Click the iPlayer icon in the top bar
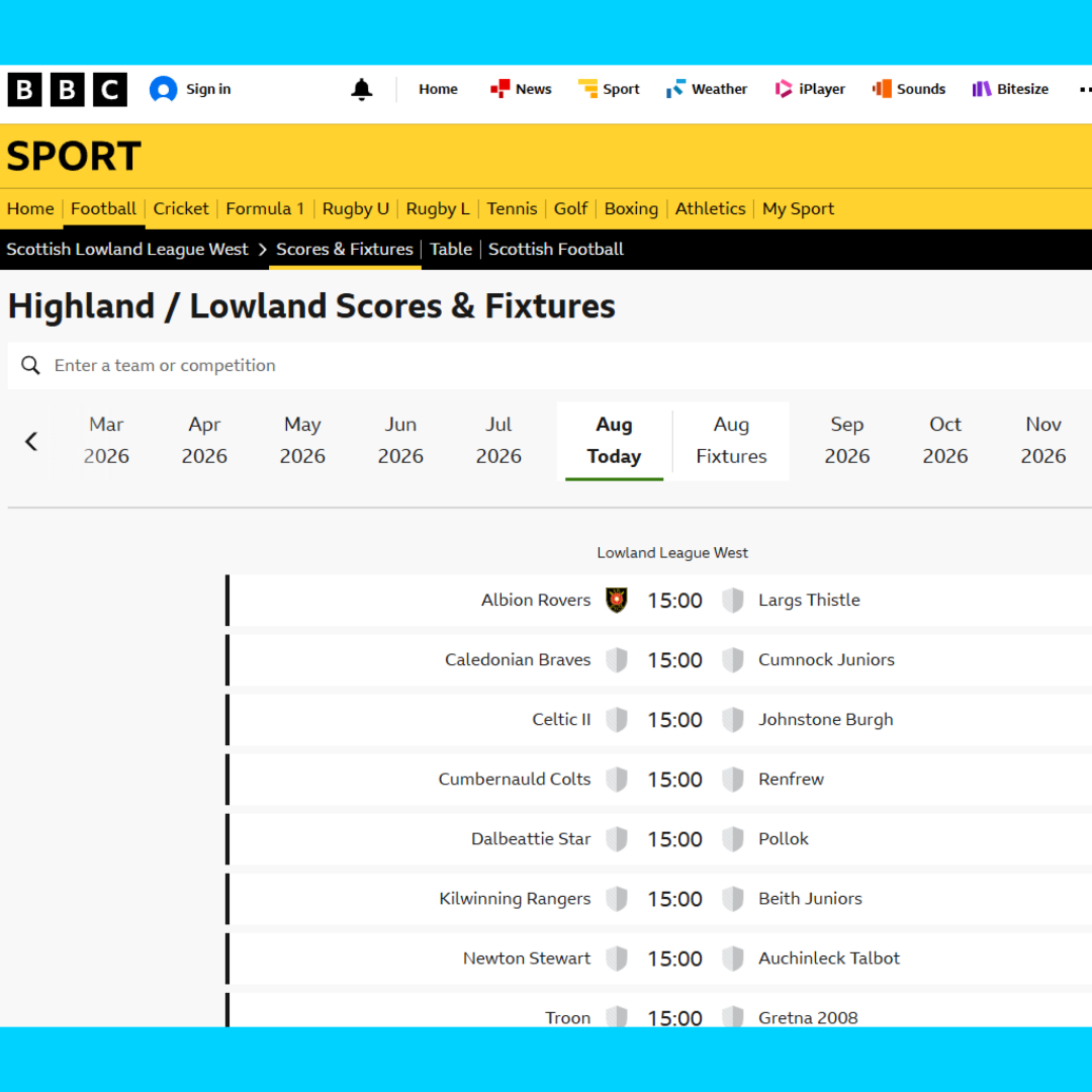Image resolution: width=1092 pixels, height=1092 pixels. pyautogui.click(x=783, y=89)
